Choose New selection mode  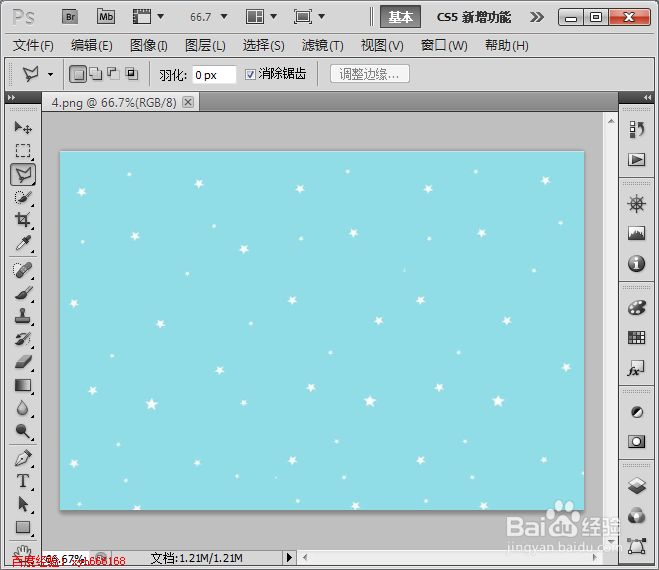tap(78, 74)
